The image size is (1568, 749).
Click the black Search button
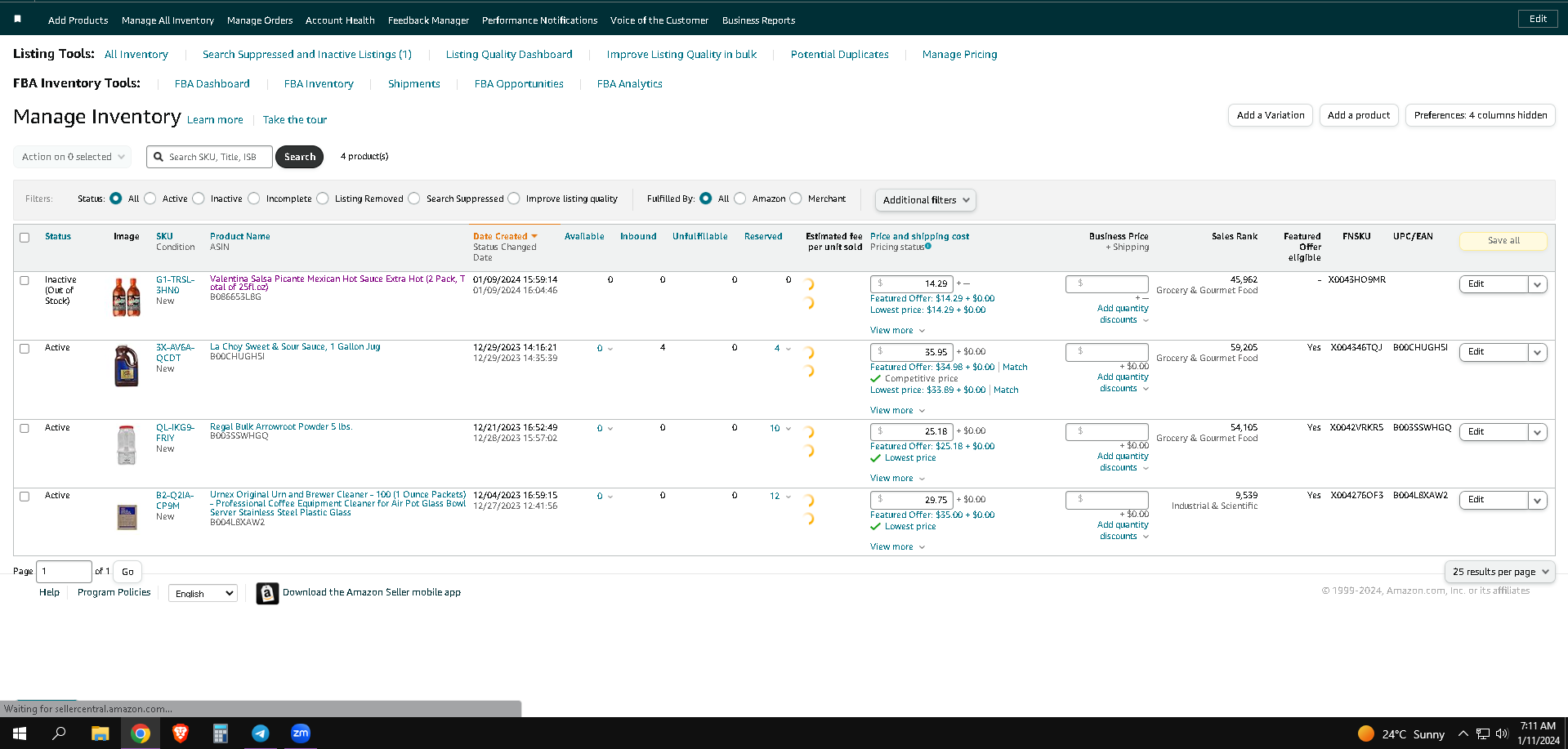point(300,157)
